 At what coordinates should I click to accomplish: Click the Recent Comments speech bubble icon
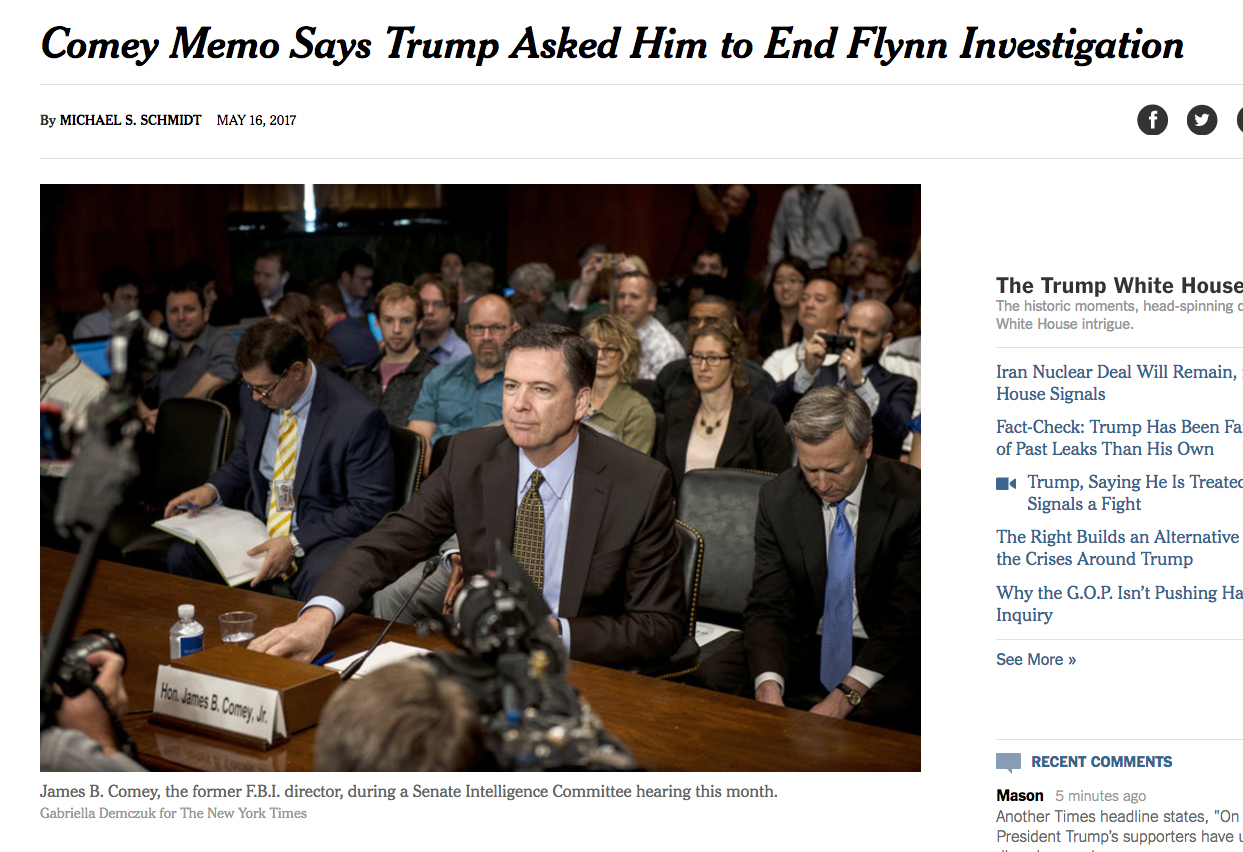[1008, 762]
